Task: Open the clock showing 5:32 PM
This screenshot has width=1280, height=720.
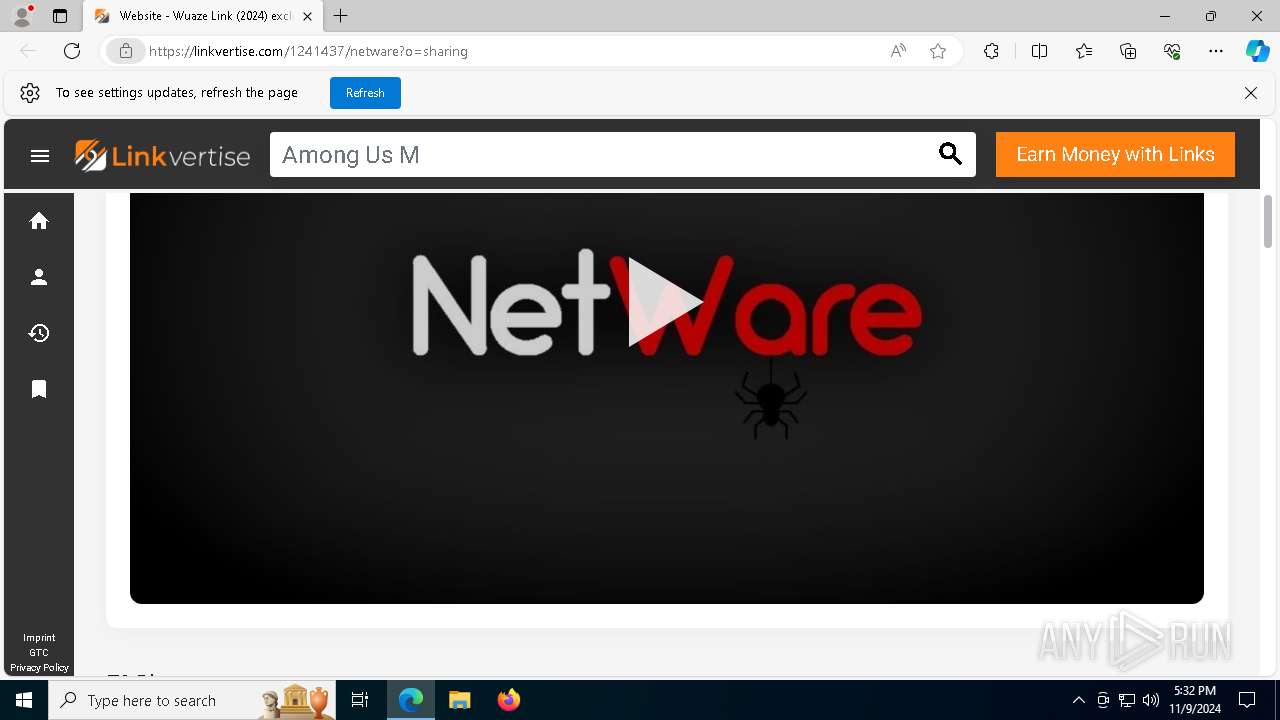Action: 1195,700
